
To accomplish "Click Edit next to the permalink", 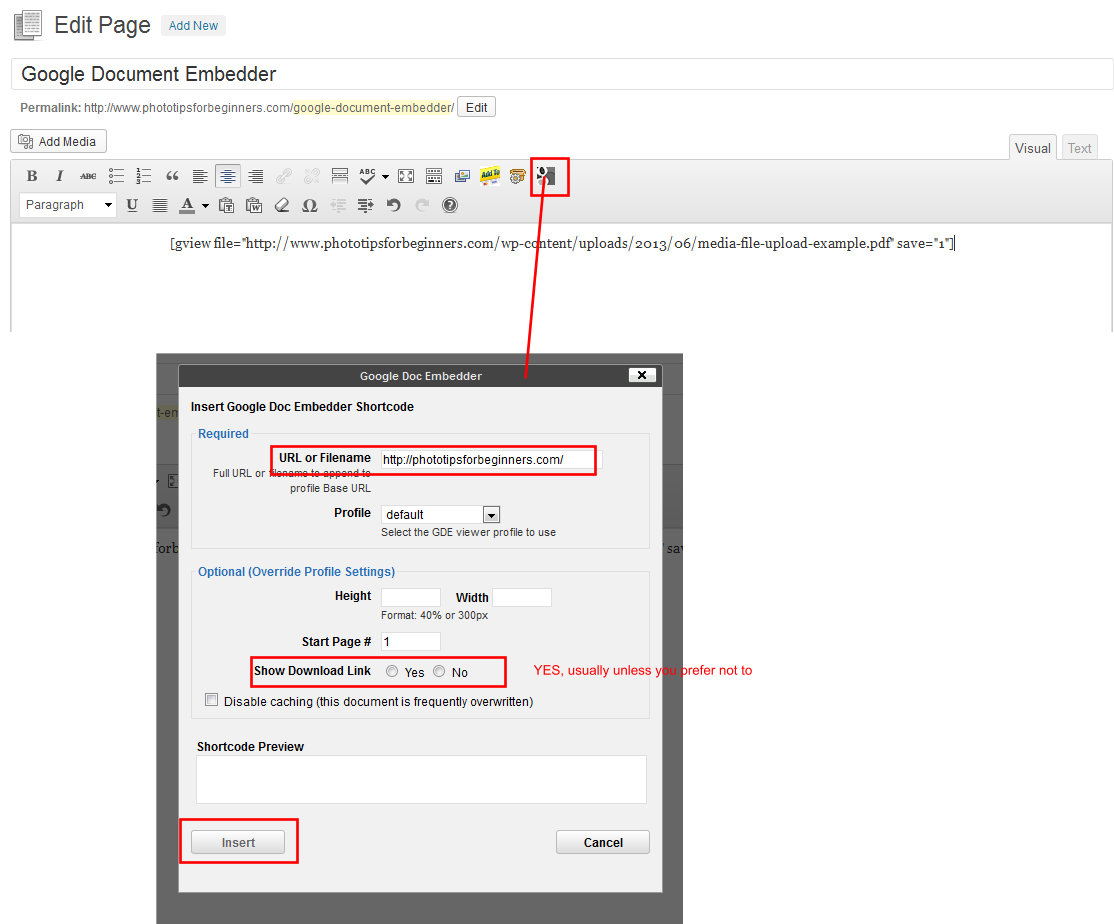I will [x=476, y=107].
